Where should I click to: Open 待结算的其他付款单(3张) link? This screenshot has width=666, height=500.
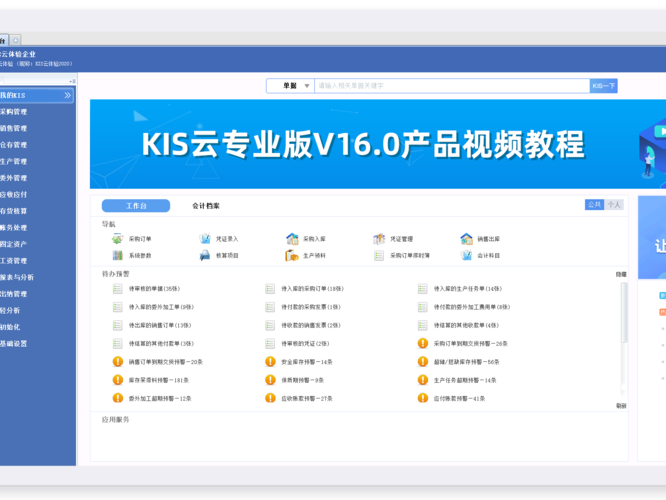161,343
